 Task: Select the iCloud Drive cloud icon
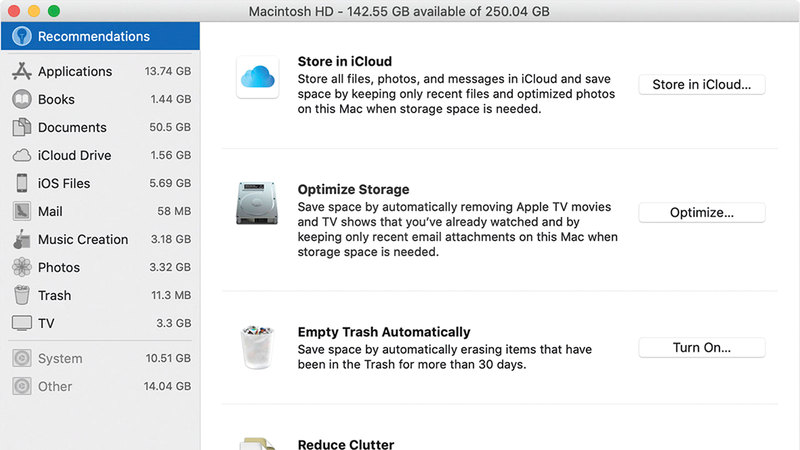[x=21, y=156]
